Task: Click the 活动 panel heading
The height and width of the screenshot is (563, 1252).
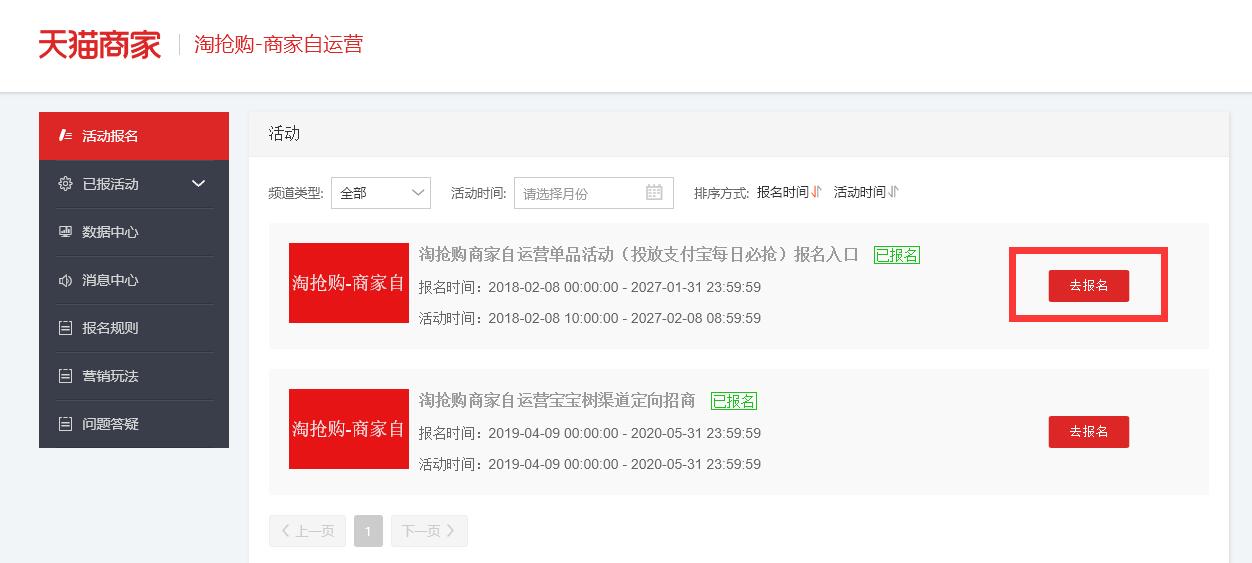Action: pos(284,134)
